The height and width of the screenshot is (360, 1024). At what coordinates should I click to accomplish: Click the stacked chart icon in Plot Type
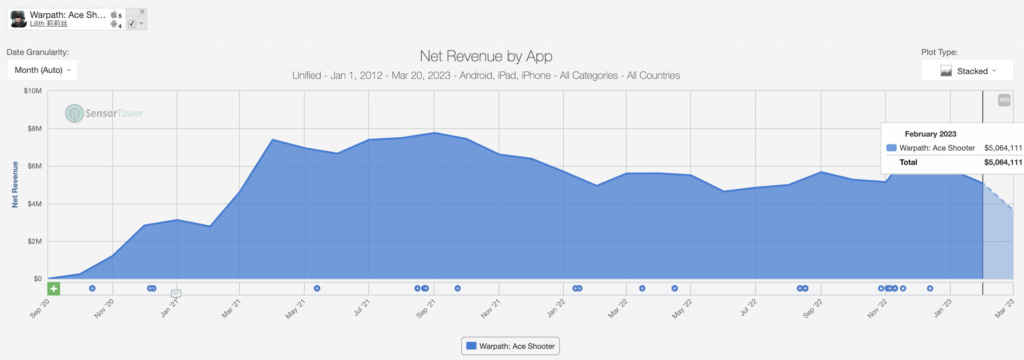point(946,71)
